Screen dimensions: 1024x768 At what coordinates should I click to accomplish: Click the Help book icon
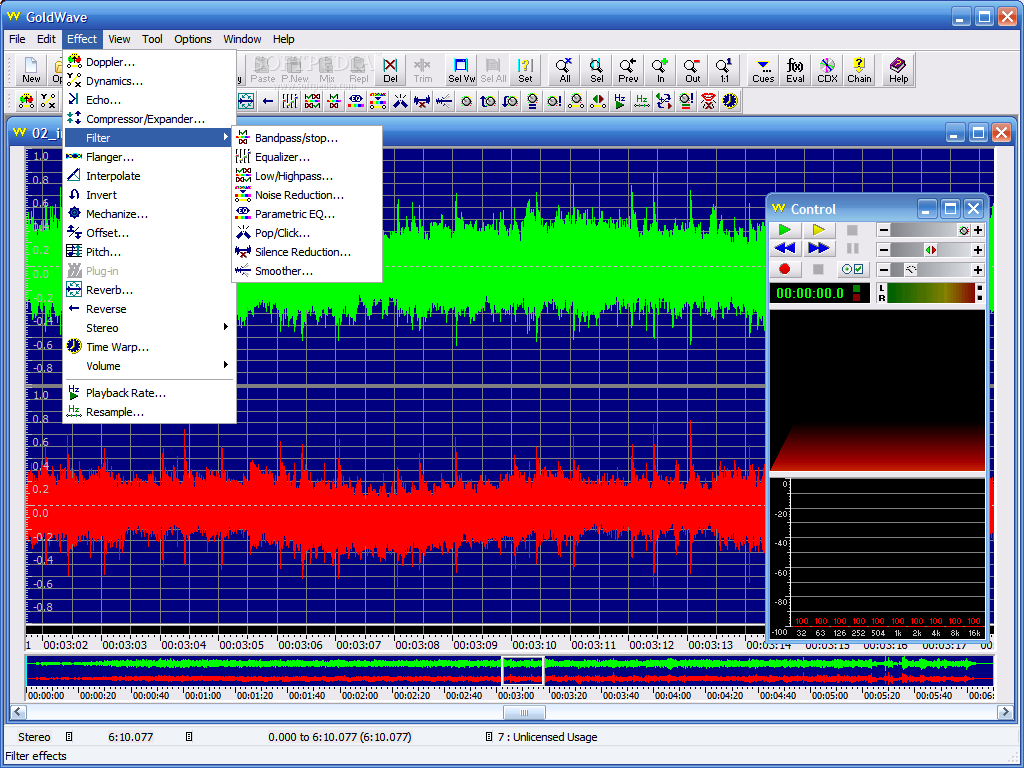898,70
